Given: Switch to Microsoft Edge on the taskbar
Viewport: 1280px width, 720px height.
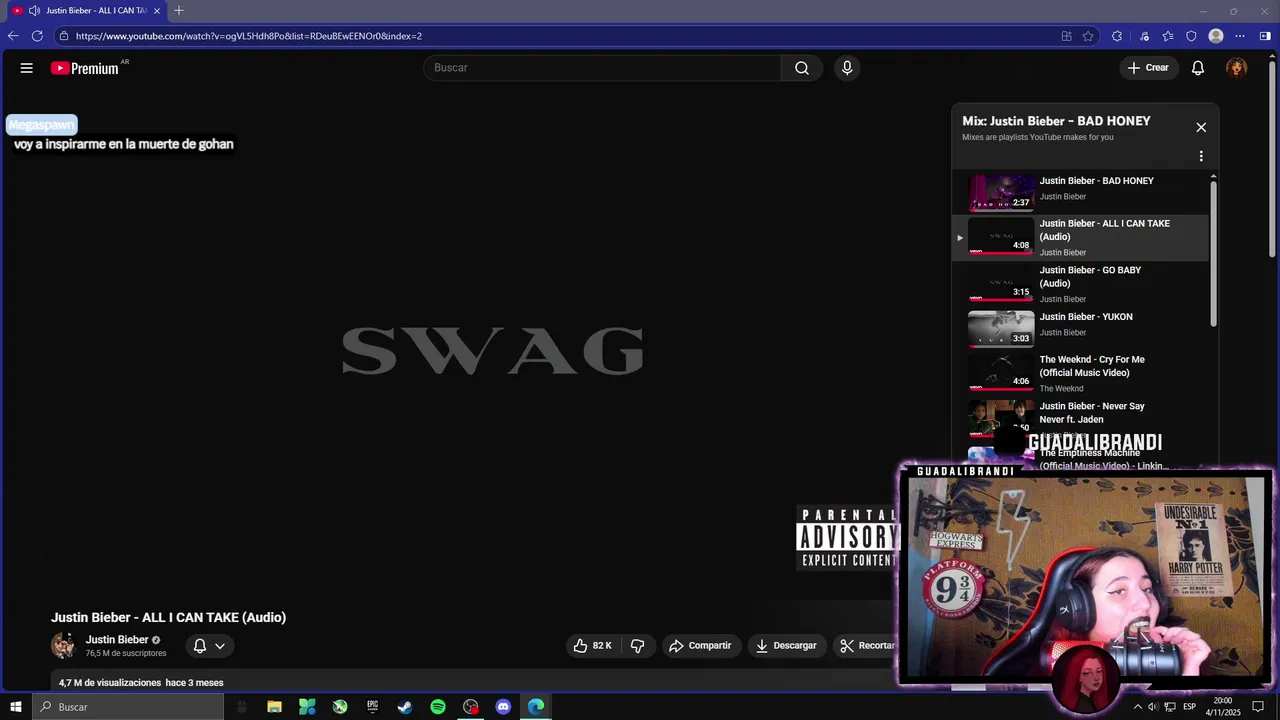Looking at the screenshot, I should click(x=536, y=707).
